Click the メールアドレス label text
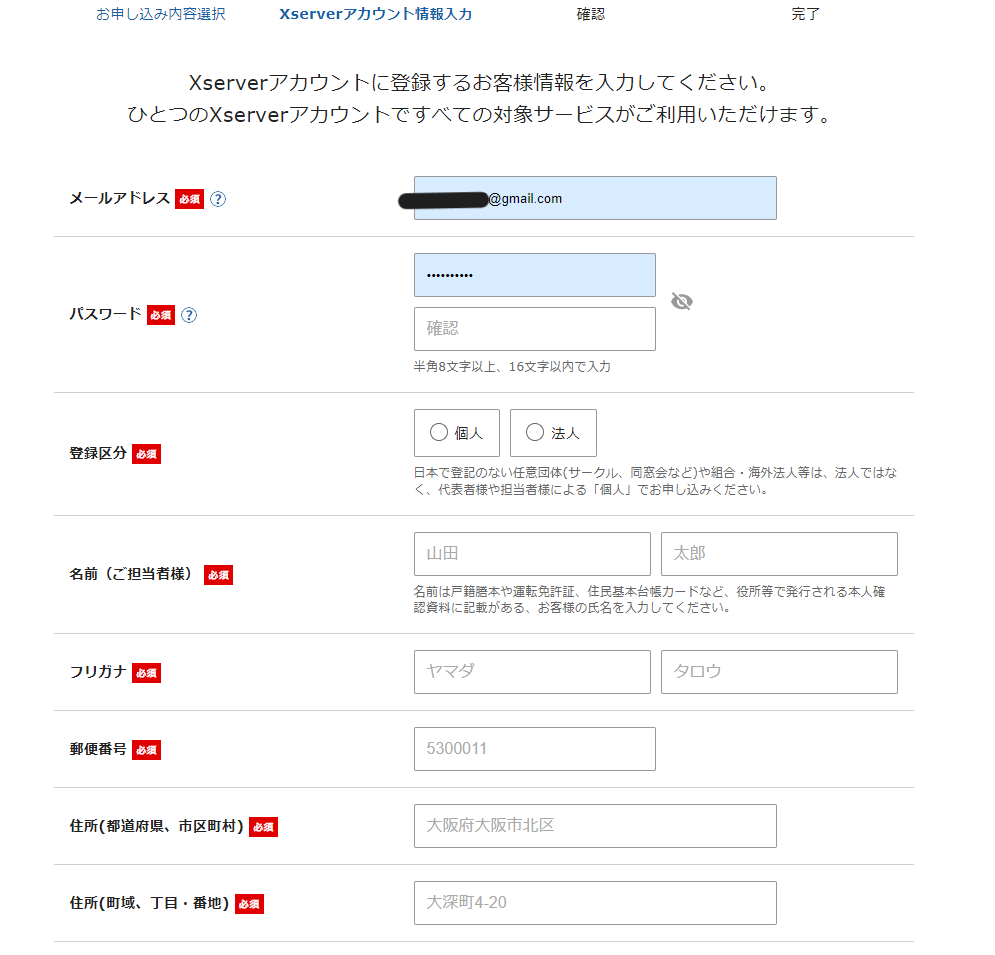This screenshot has height=955, width=995. click(120, 199)
